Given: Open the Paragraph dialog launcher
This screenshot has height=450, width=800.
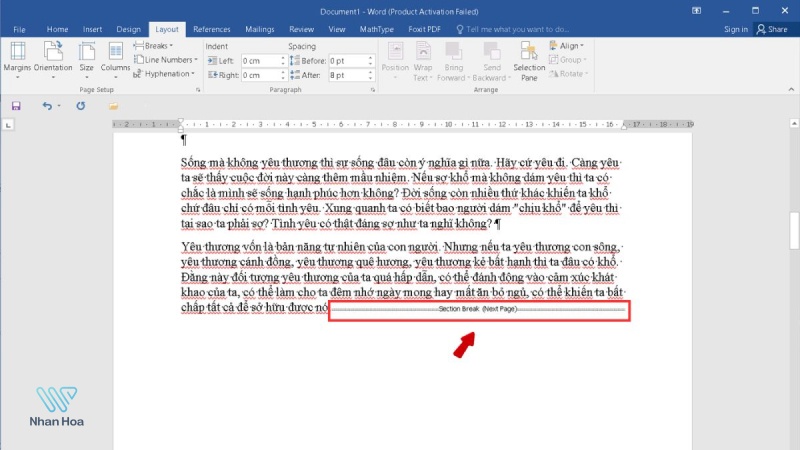Looking at the screenshot, I should pos(373,90).
